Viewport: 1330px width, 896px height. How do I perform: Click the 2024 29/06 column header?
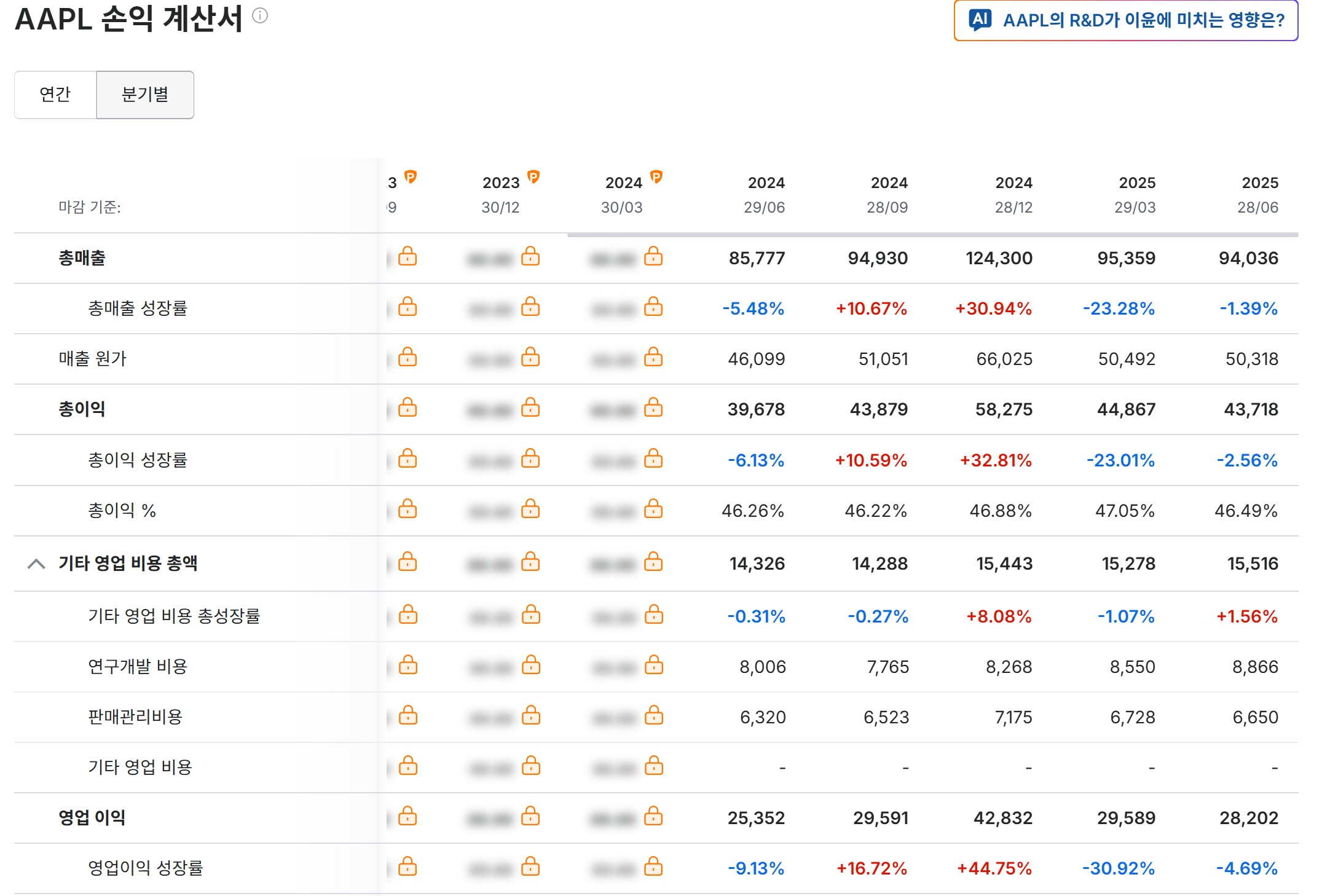[765, 195]
